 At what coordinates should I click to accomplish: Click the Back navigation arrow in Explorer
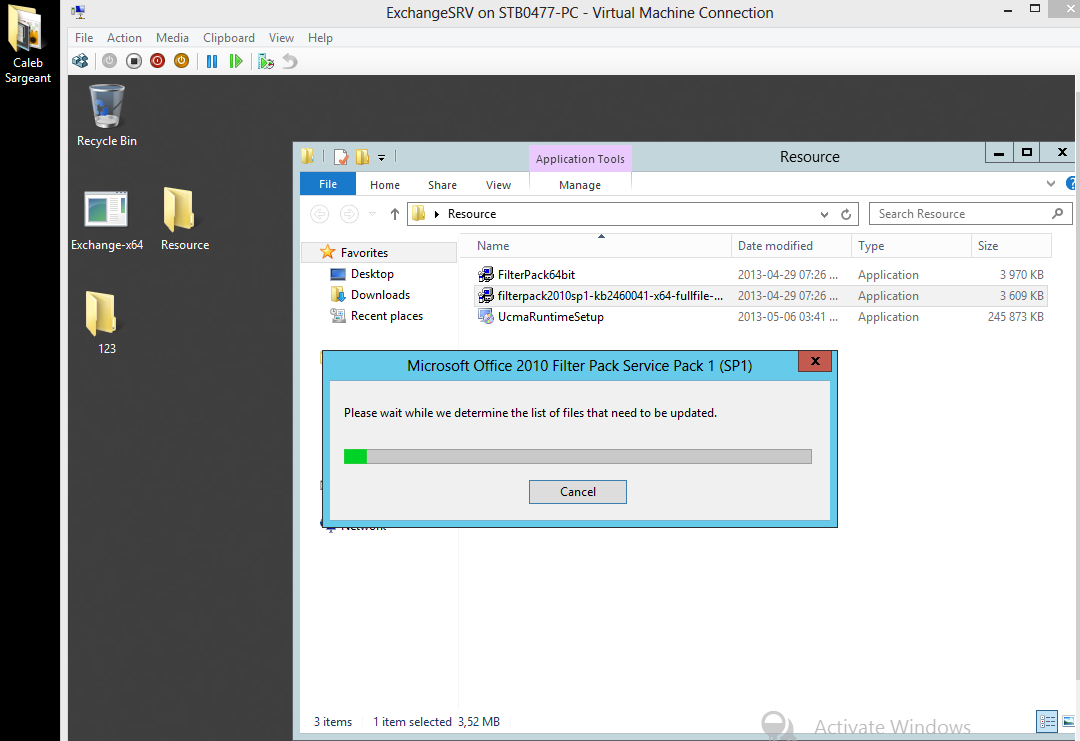click(320, 214)
